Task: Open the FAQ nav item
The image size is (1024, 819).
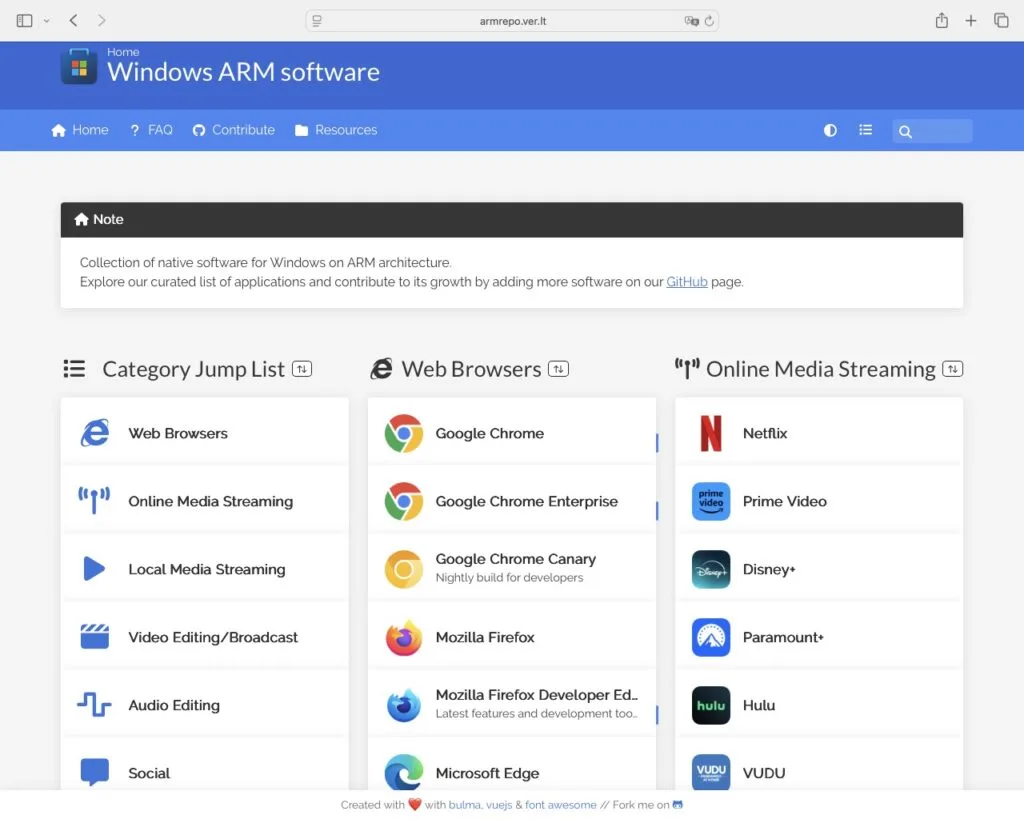Action: 152,130
